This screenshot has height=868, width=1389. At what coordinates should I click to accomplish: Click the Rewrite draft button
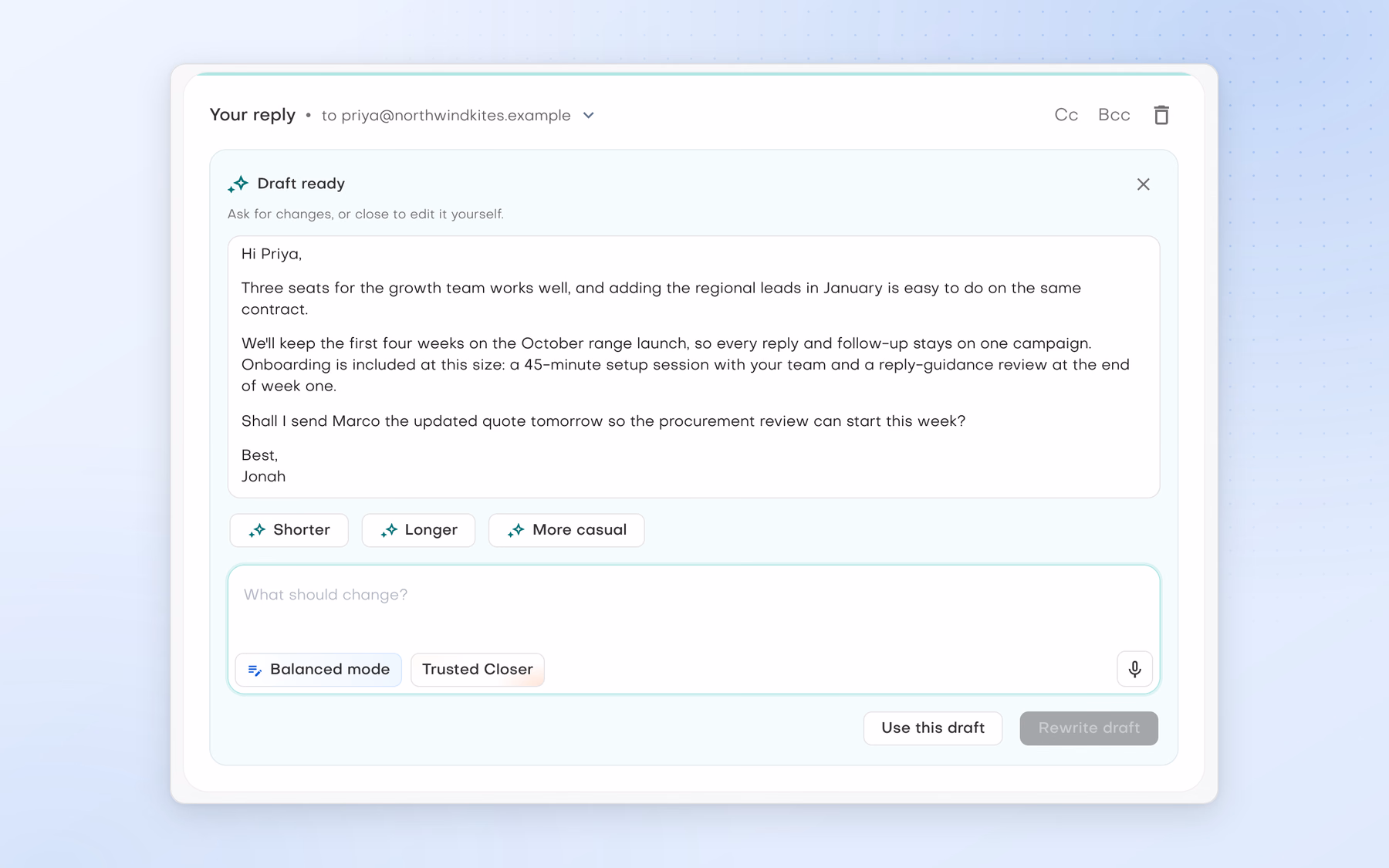1088,728
